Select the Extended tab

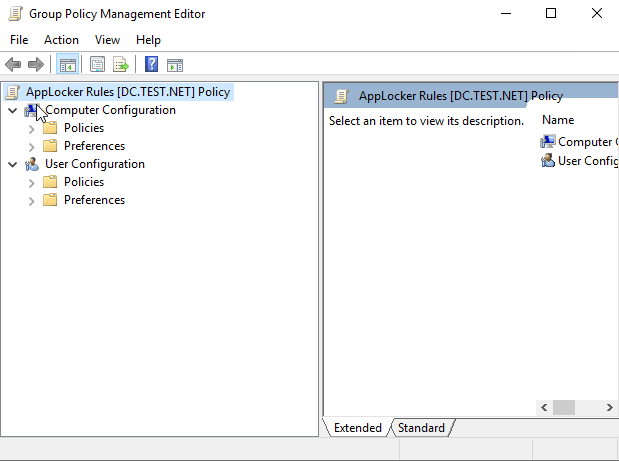coord(357,428)
